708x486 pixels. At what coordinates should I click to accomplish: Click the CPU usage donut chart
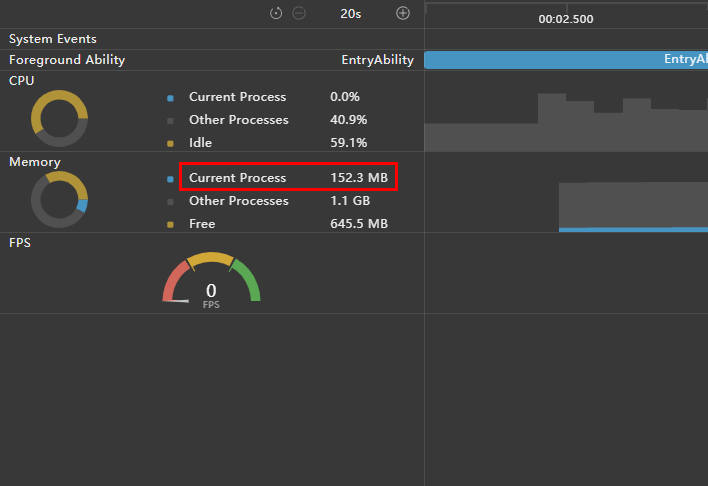[x=59, y=118]
